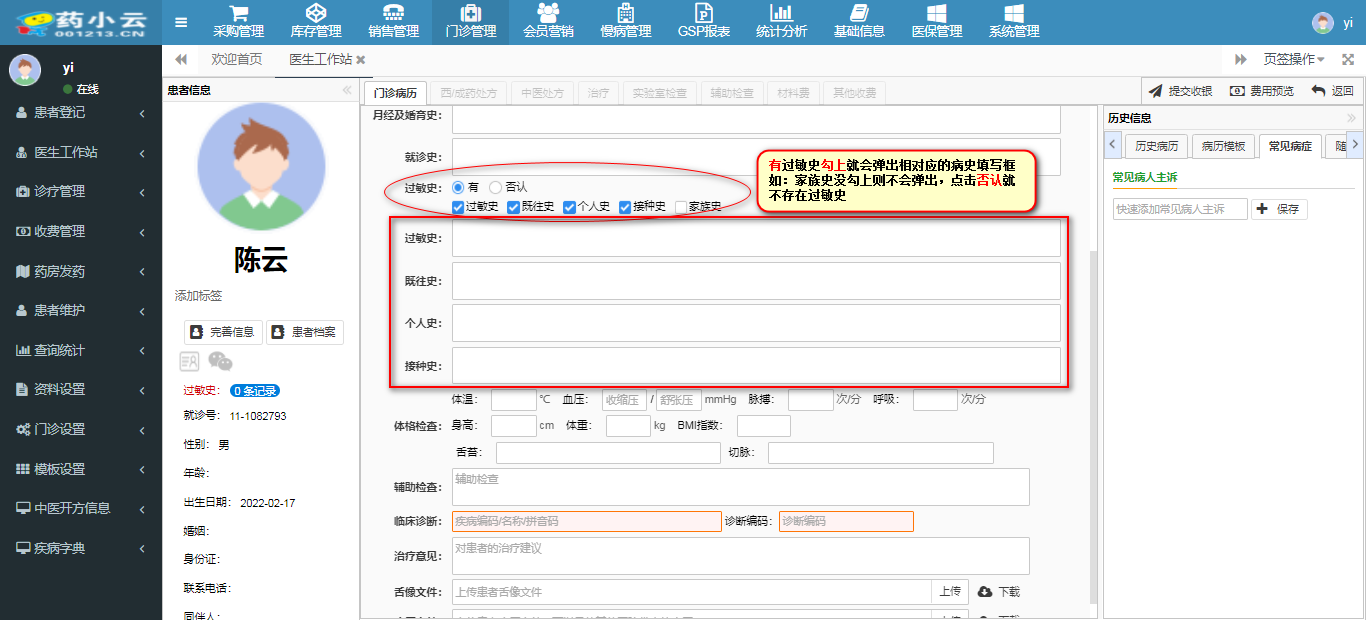Select the 否认 allergy radio button
This screenshot has height=622, width=1366.
(495, 187)
